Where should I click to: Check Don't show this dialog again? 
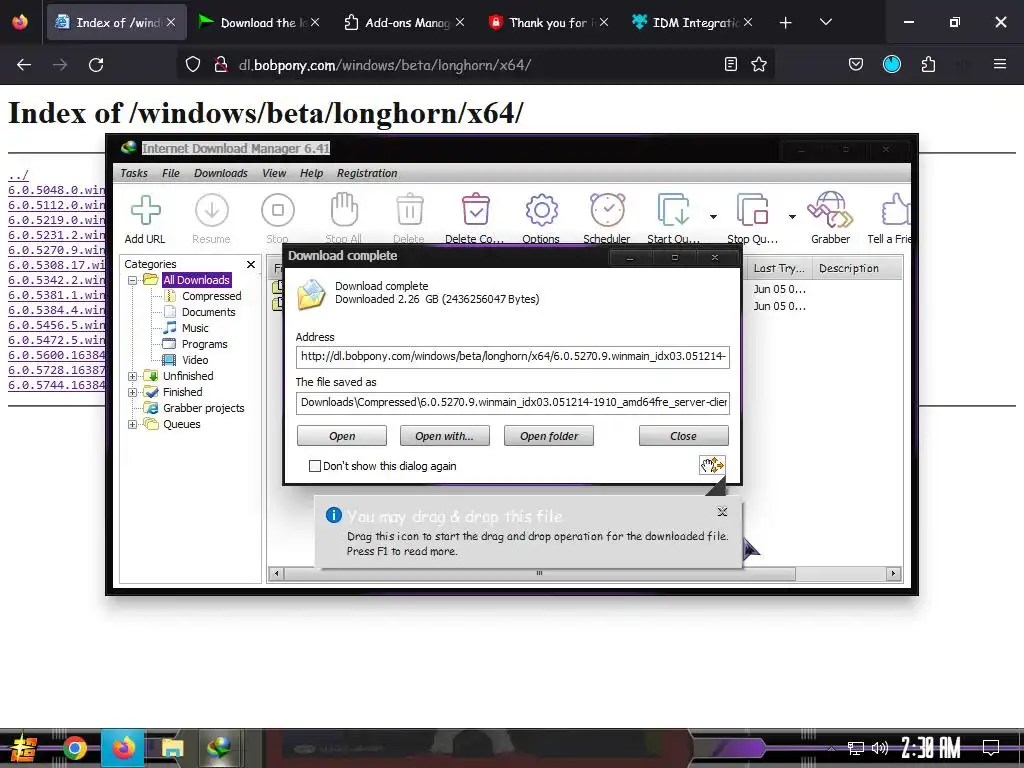tap(315, 466)
